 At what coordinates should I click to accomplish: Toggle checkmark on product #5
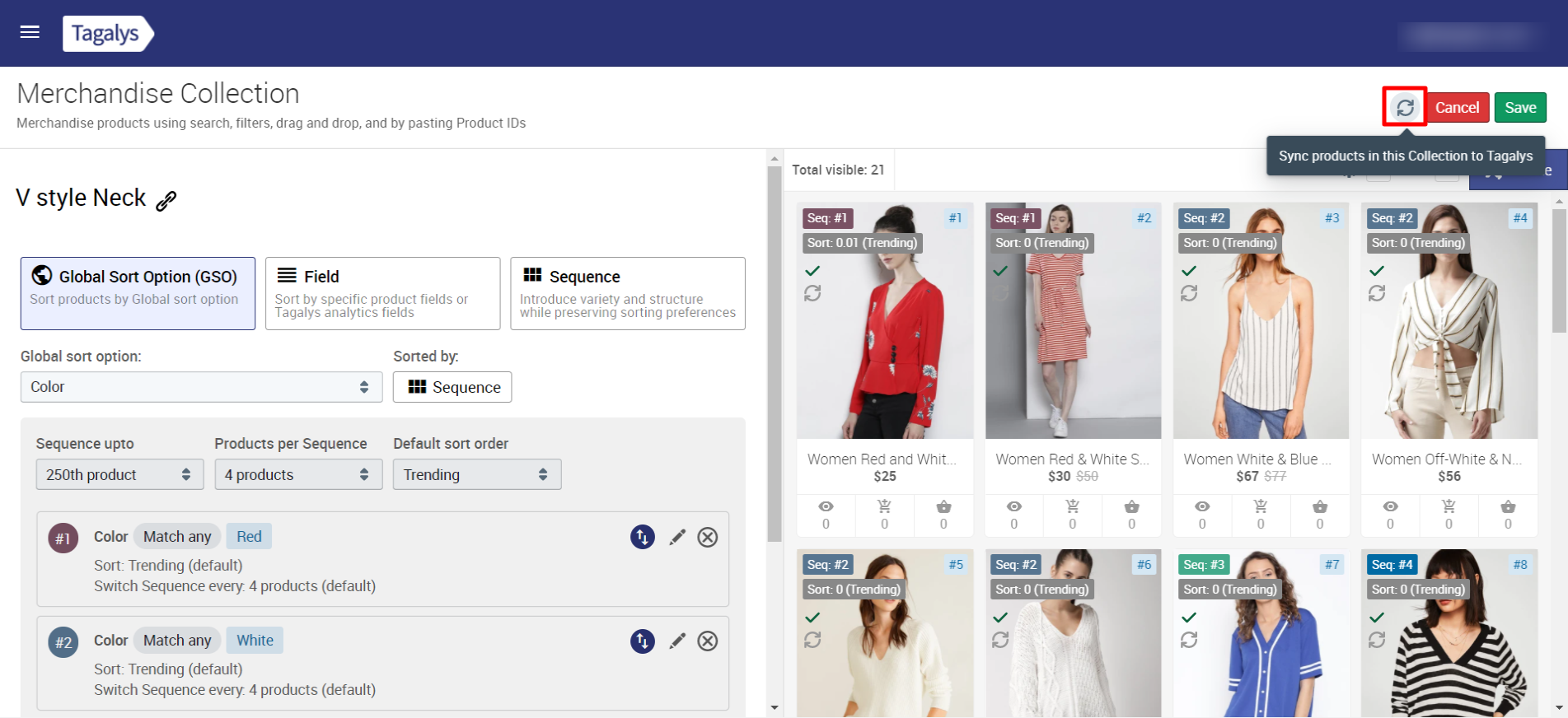tap(812, 617)
